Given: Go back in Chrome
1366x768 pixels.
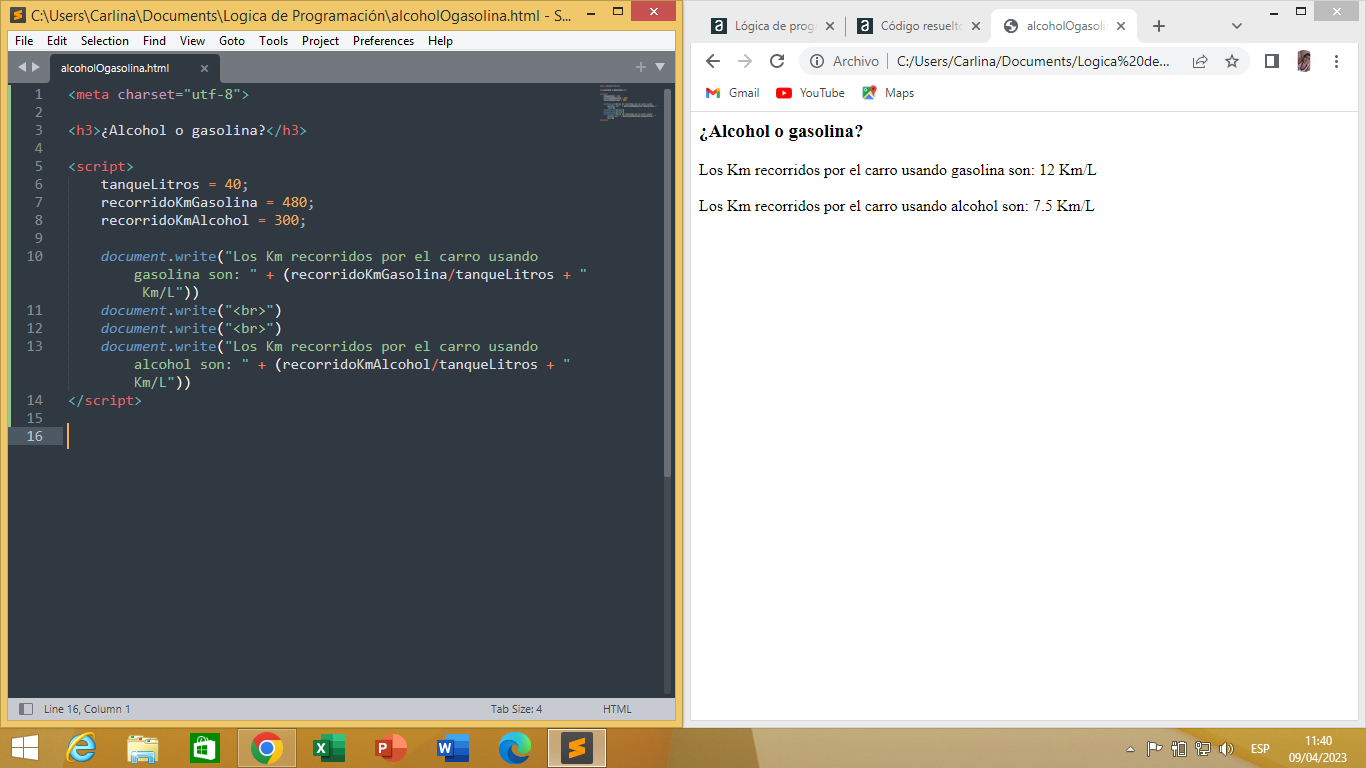Looking at the screenshot, I should tap(713, 61).
